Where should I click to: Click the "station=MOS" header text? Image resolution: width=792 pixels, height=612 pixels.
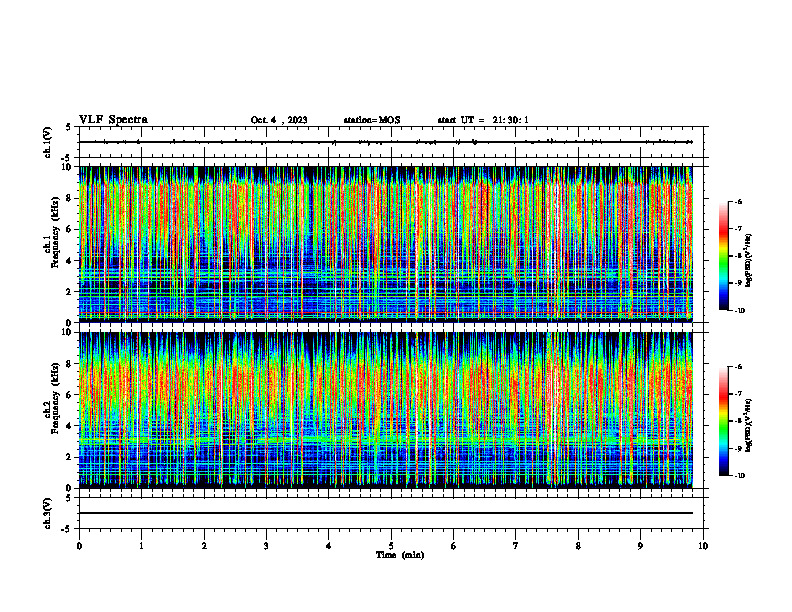372,120
